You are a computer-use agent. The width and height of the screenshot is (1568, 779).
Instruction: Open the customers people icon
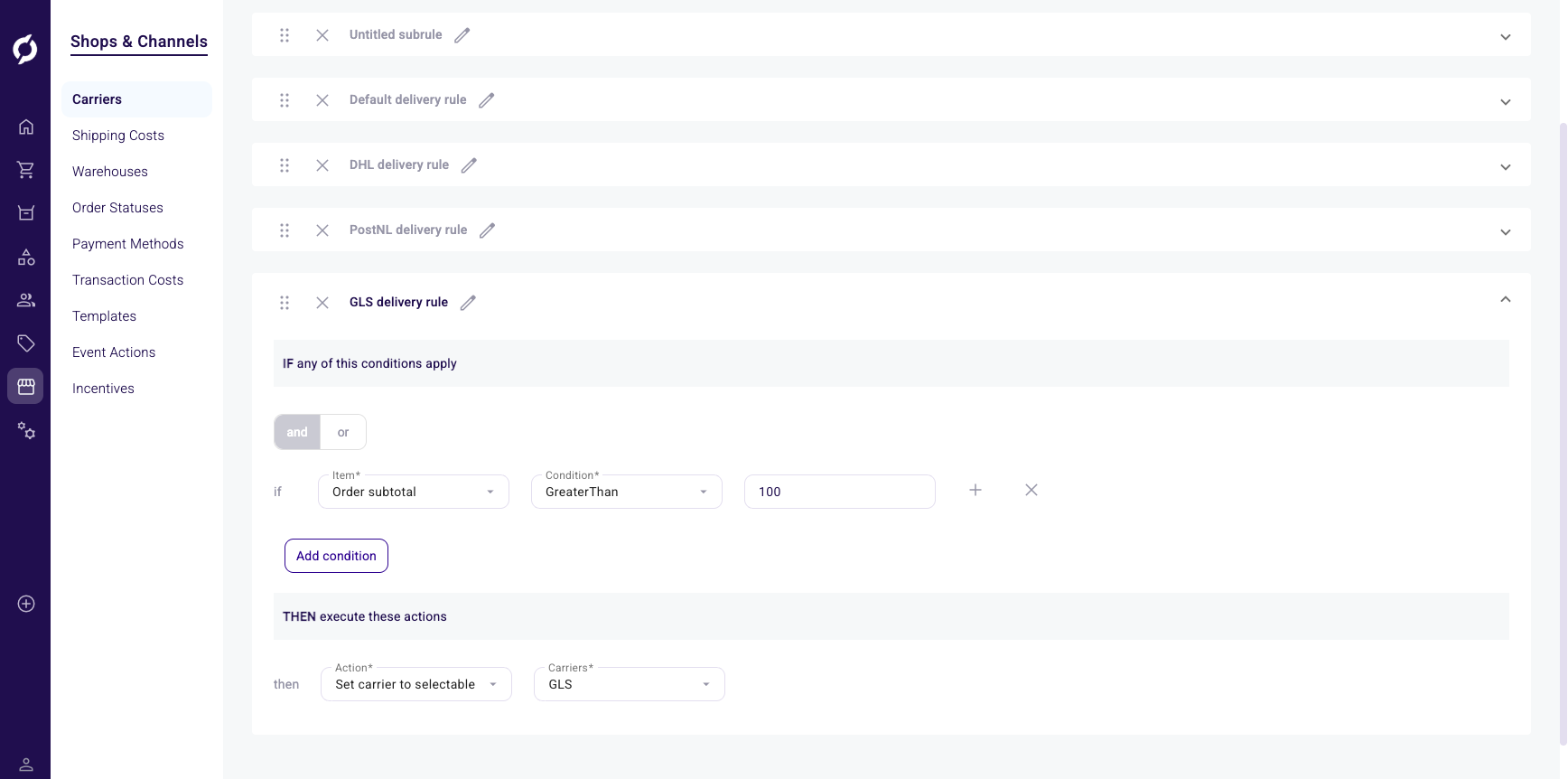point(26,300)
